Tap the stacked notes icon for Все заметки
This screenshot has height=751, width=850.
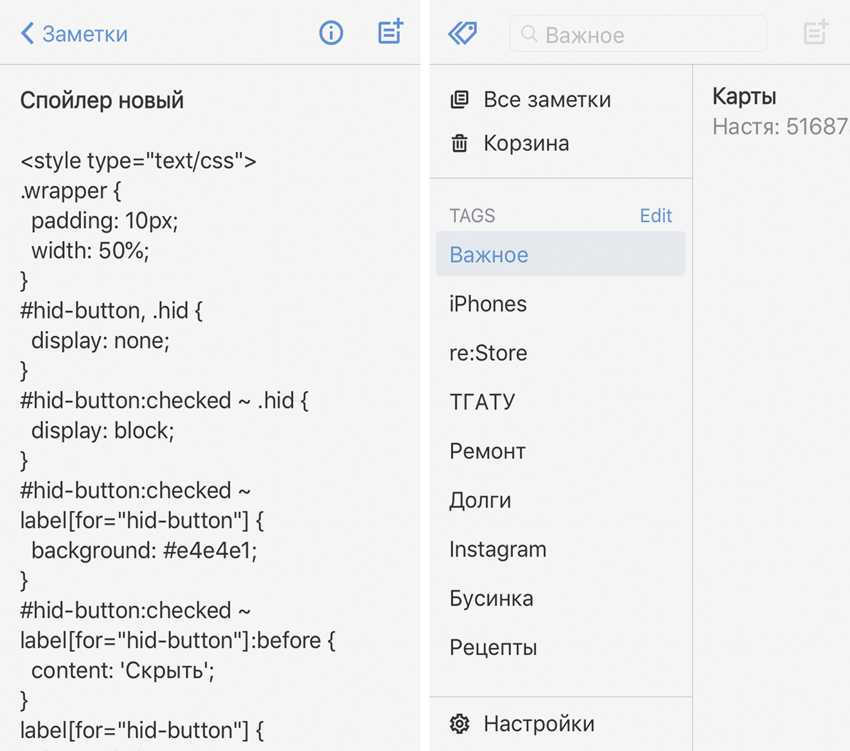click(459, 100)
